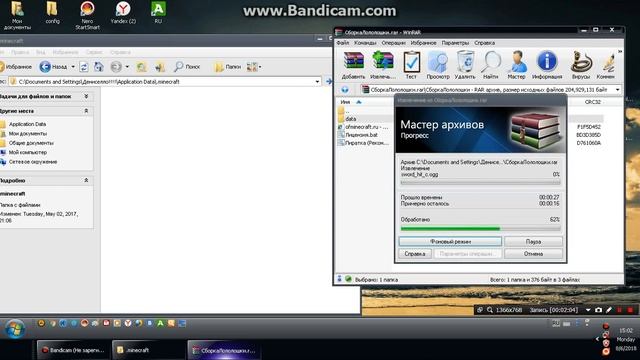Click the Тест checkmark icon in WinRAR
Image resolution: width=640 pixels, height=360 pixels.
click(x=411, y=65)
